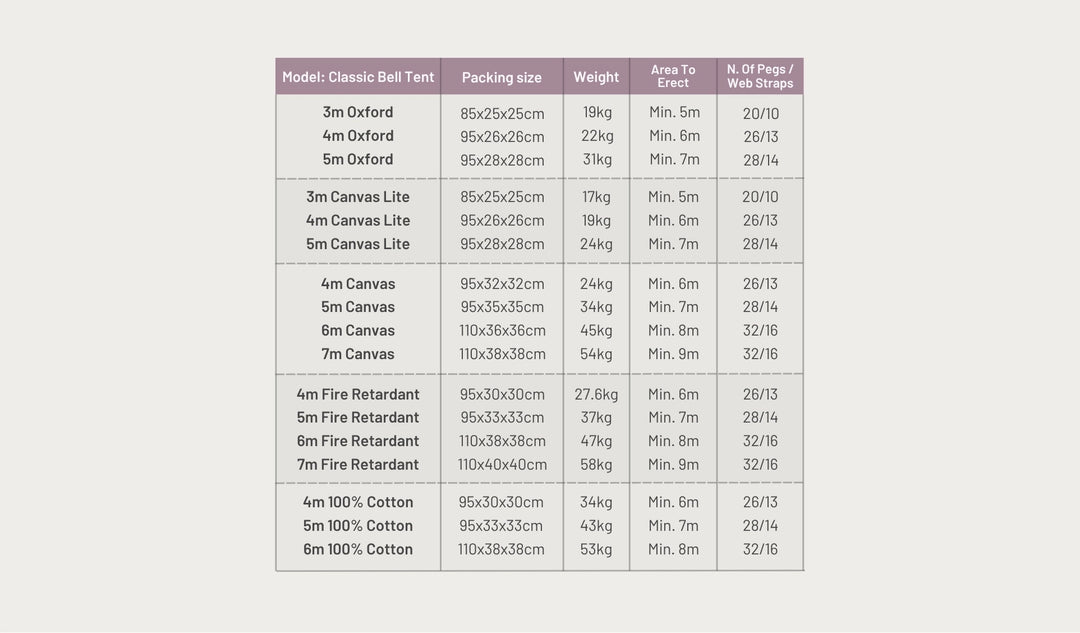
Task: Click the 'Packing size' column header
Action: 501,77
